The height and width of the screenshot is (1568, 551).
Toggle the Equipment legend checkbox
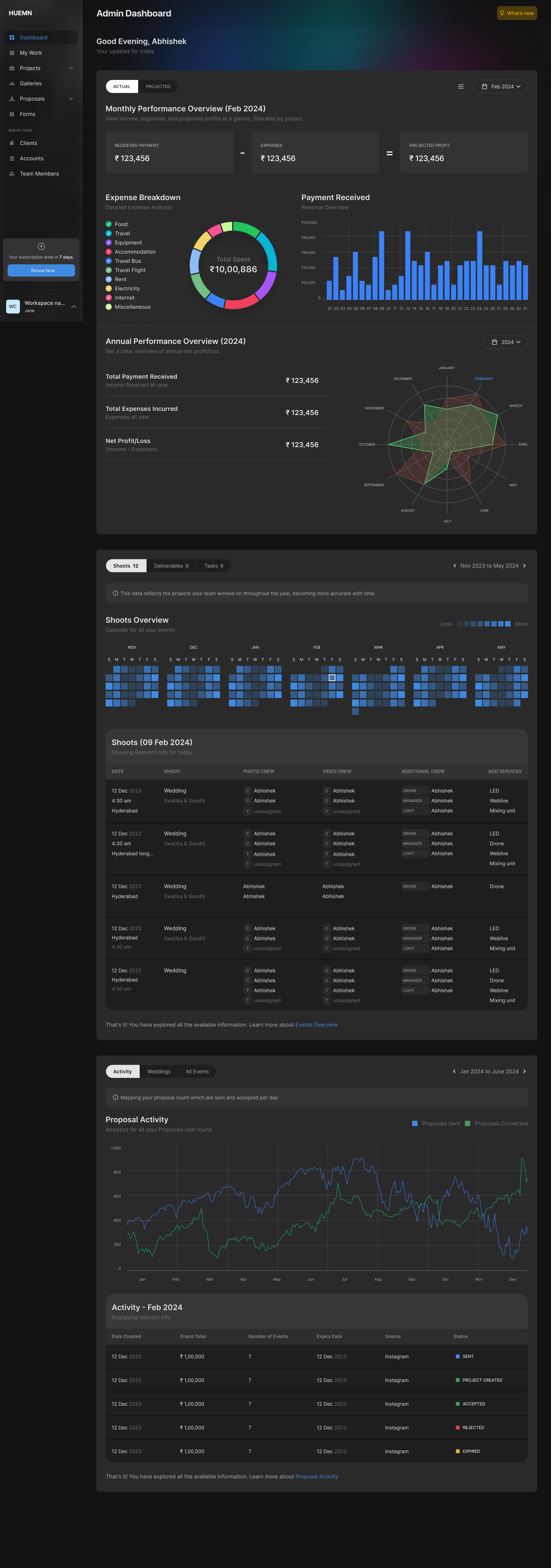pyautogui.click(x=109, y=242)
